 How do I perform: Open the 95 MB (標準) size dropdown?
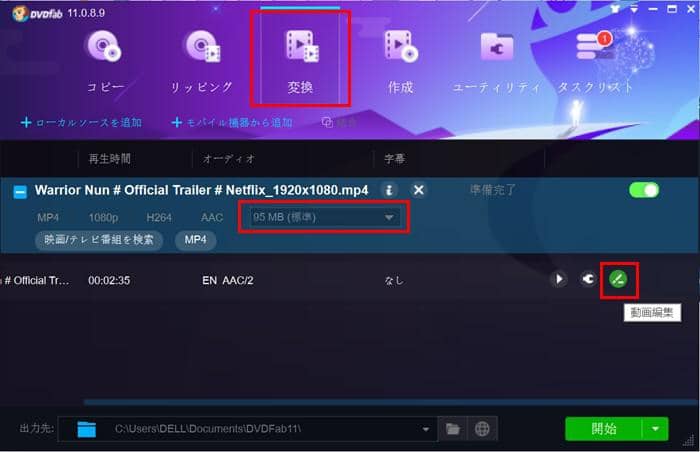(x=325, y=218)
